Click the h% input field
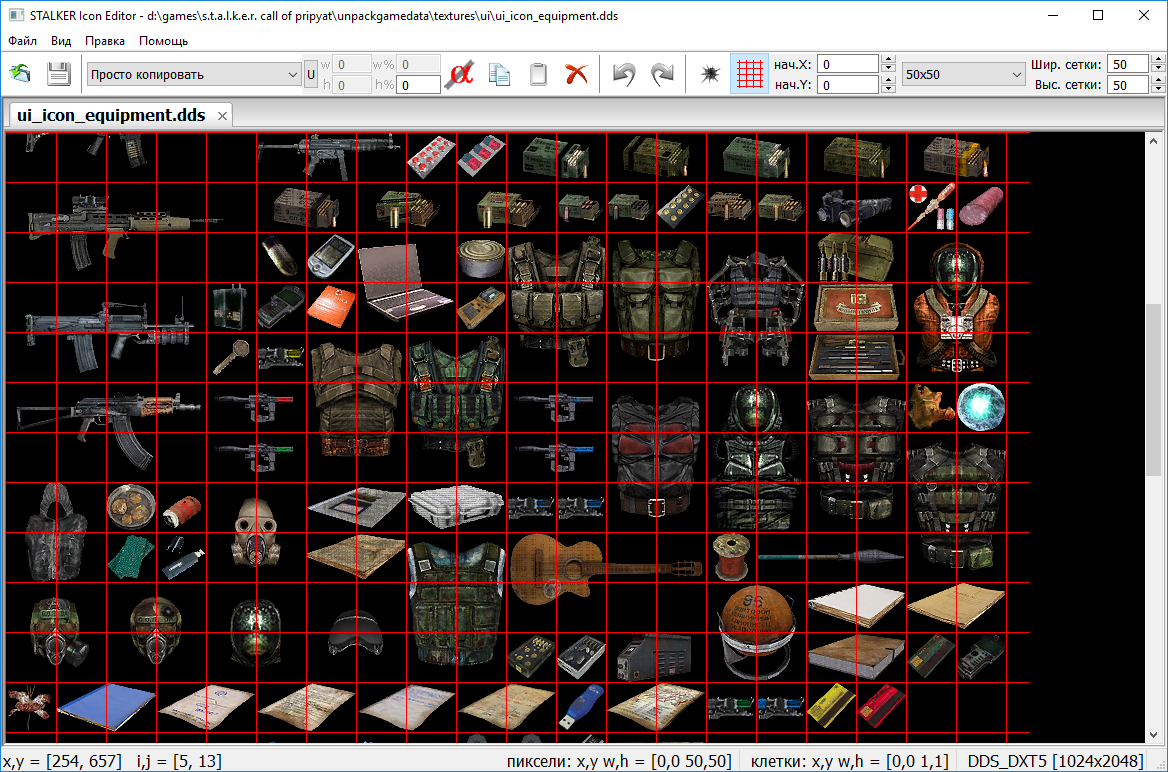 click(x=418, y=85)
